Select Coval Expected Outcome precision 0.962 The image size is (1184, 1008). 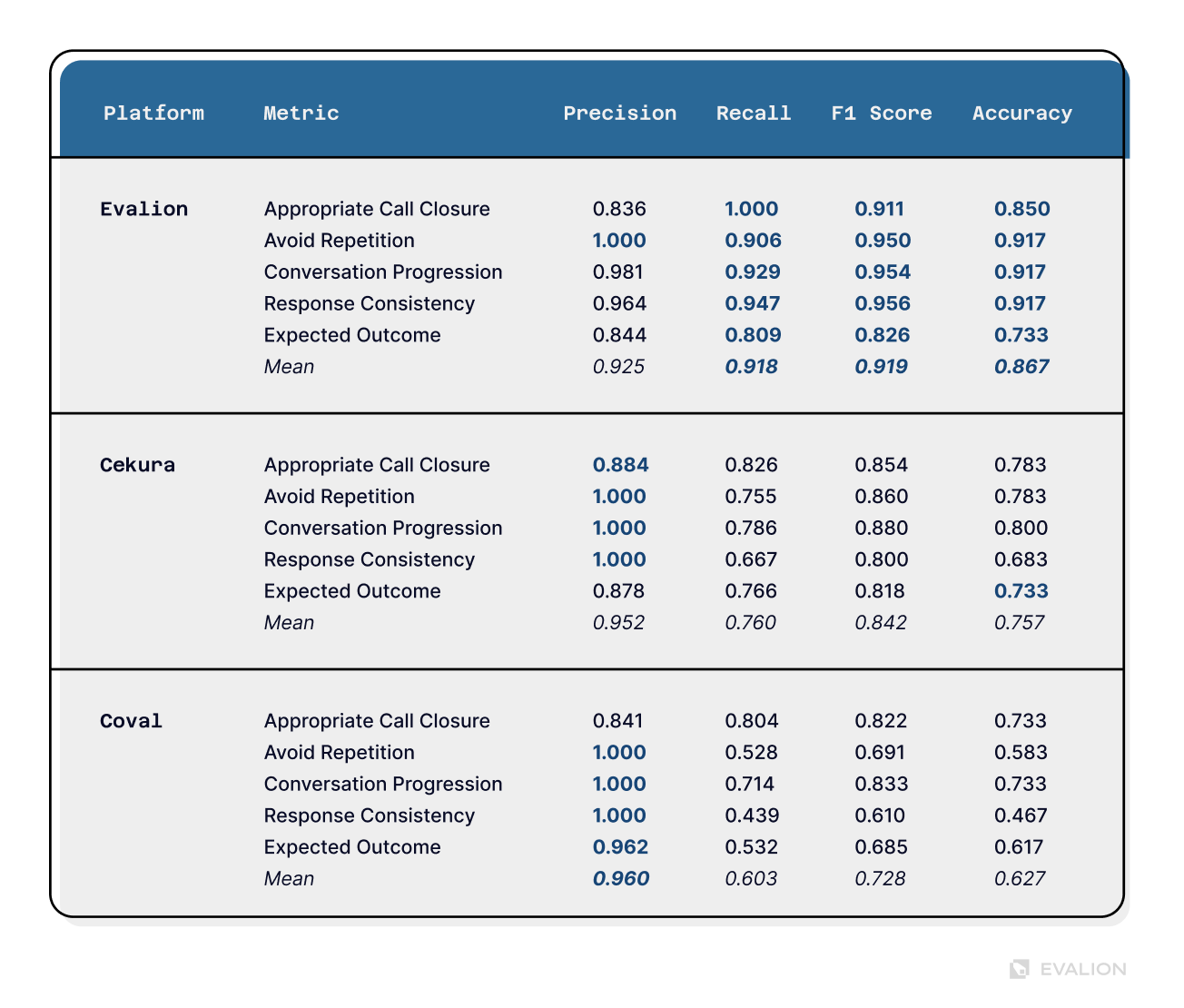pos(620,847)
